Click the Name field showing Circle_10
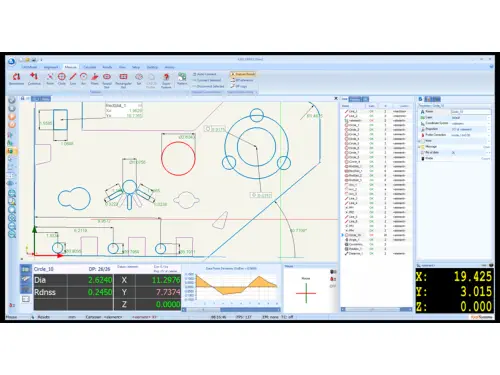The image size is (500, 375). [470, 112]
